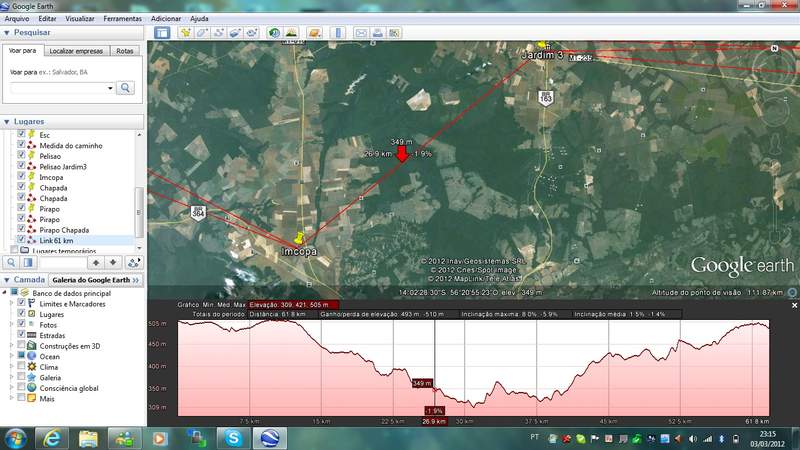Click the Record a Tour toolbar icon
The image size is (800, 450).
[x=252, y=33]
